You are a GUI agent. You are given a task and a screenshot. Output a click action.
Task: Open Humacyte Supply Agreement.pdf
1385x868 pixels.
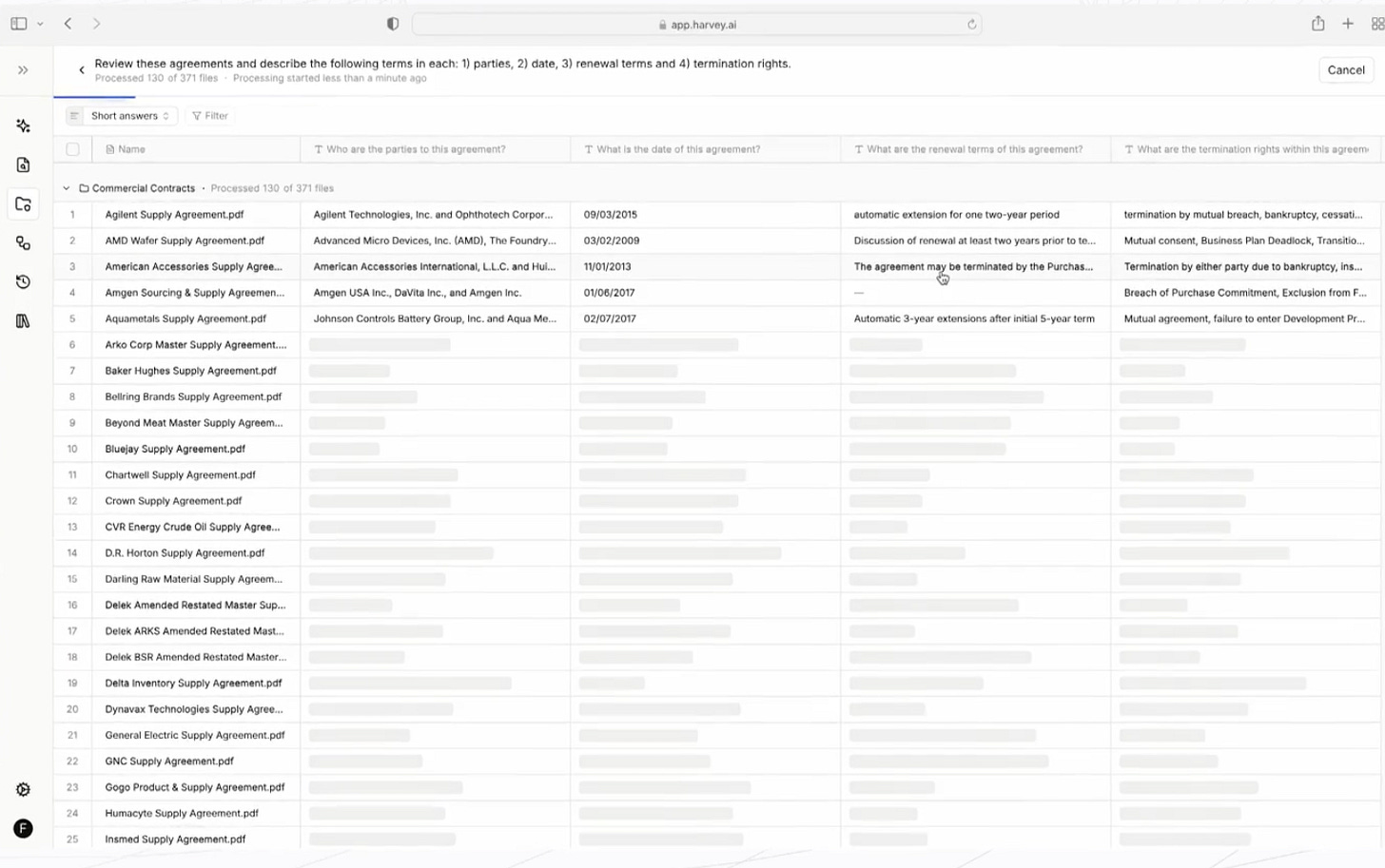click(182, 813)
